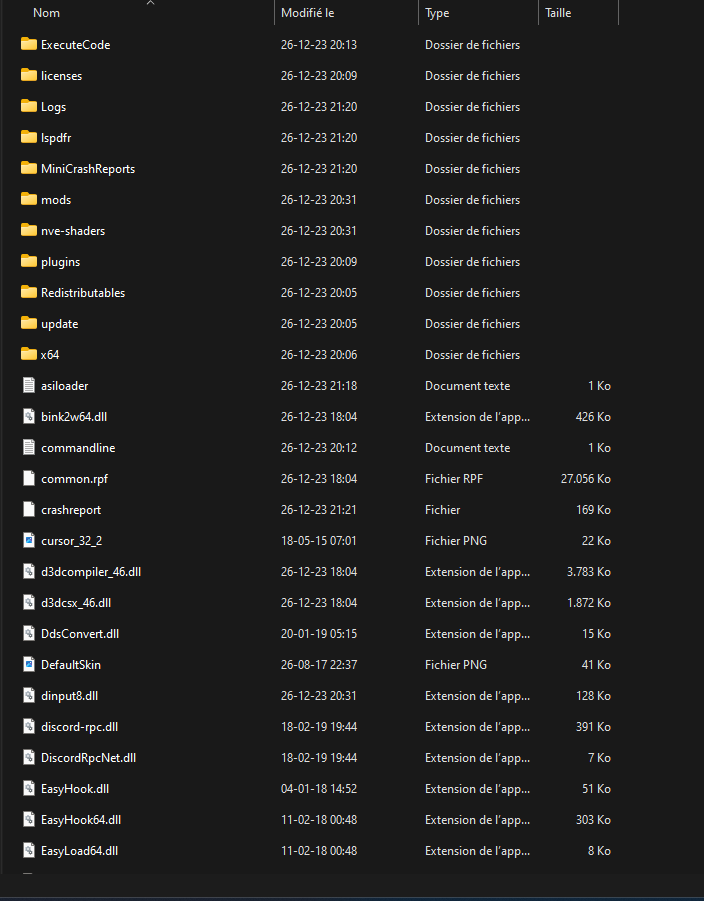Click the EasyHook.dll file icon
This screenshot has width=704, height=901.
(x=29, y=789)
